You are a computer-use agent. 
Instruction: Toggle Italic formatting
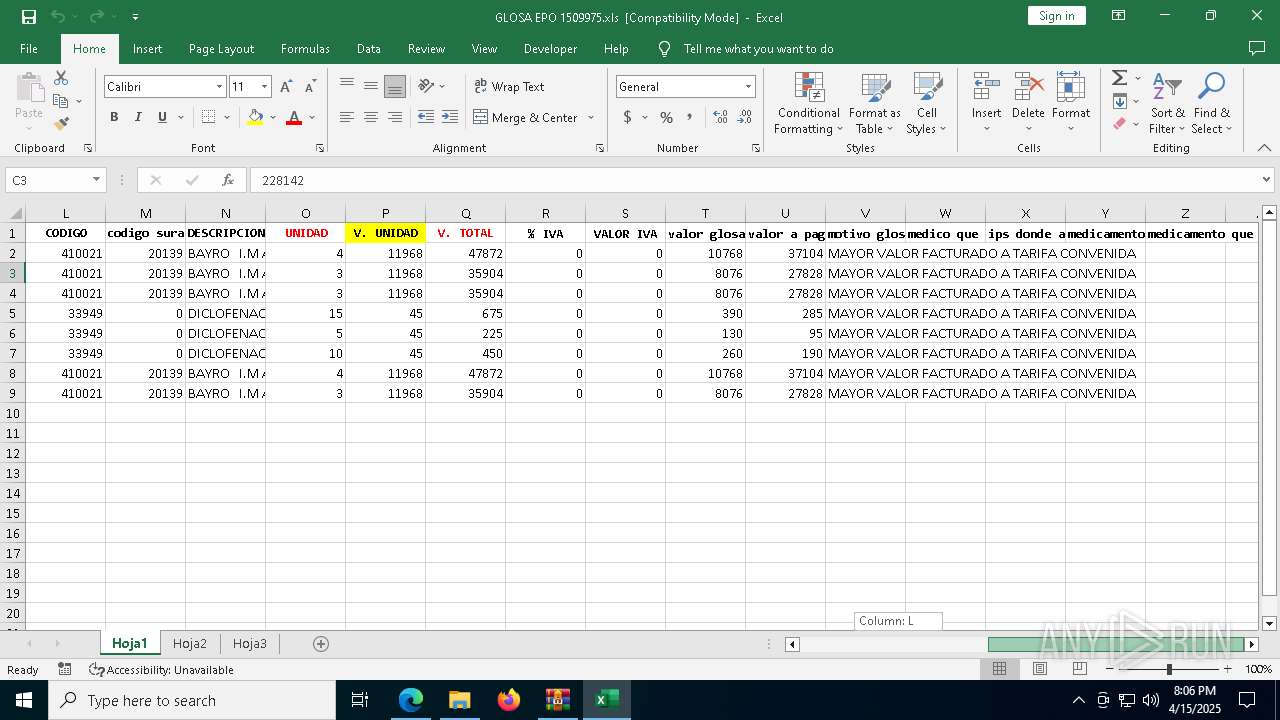pos(138,117)
